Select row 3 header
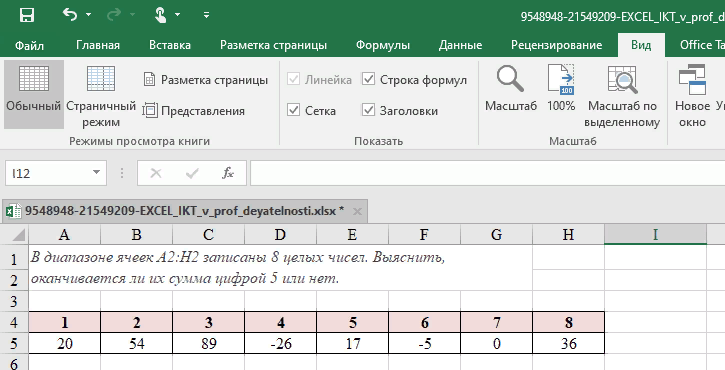Viewport: 725px width, 370px height. pos(14,302)
